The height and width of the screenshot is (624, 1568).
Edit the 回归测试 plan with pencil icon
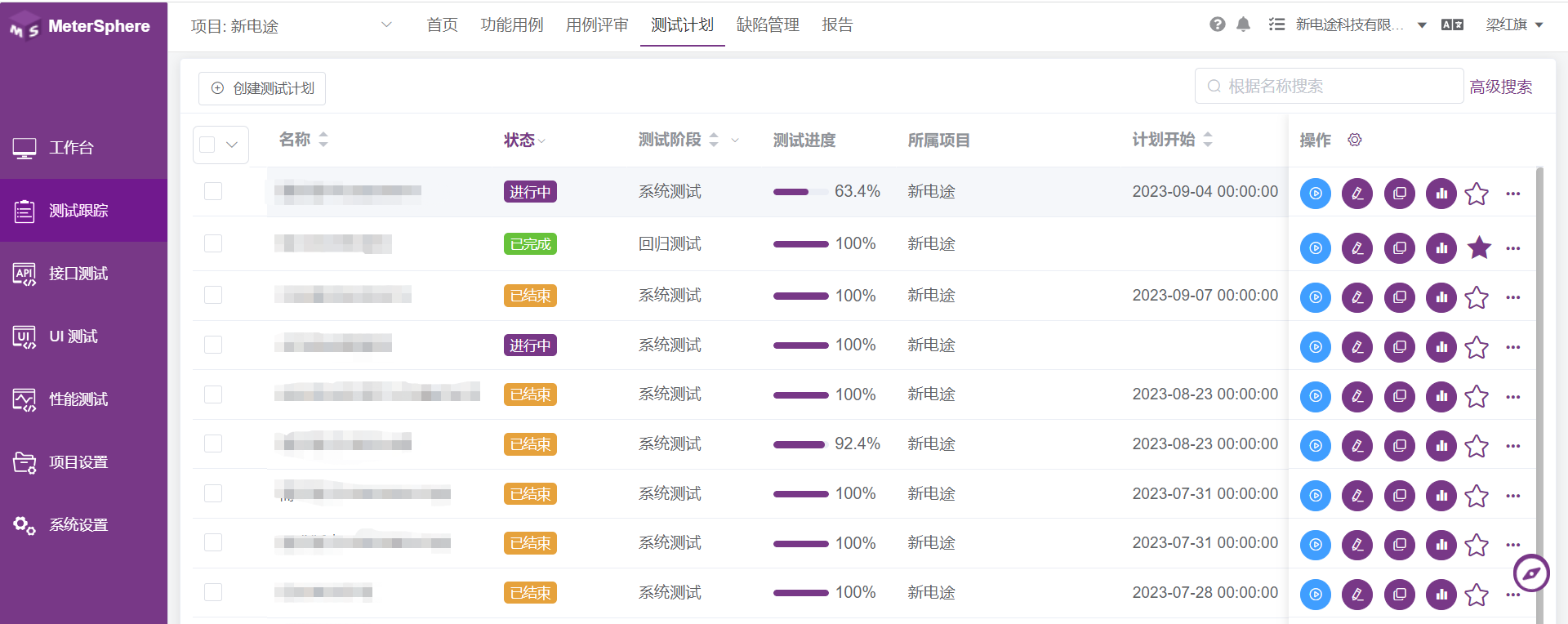[1356, 248]
